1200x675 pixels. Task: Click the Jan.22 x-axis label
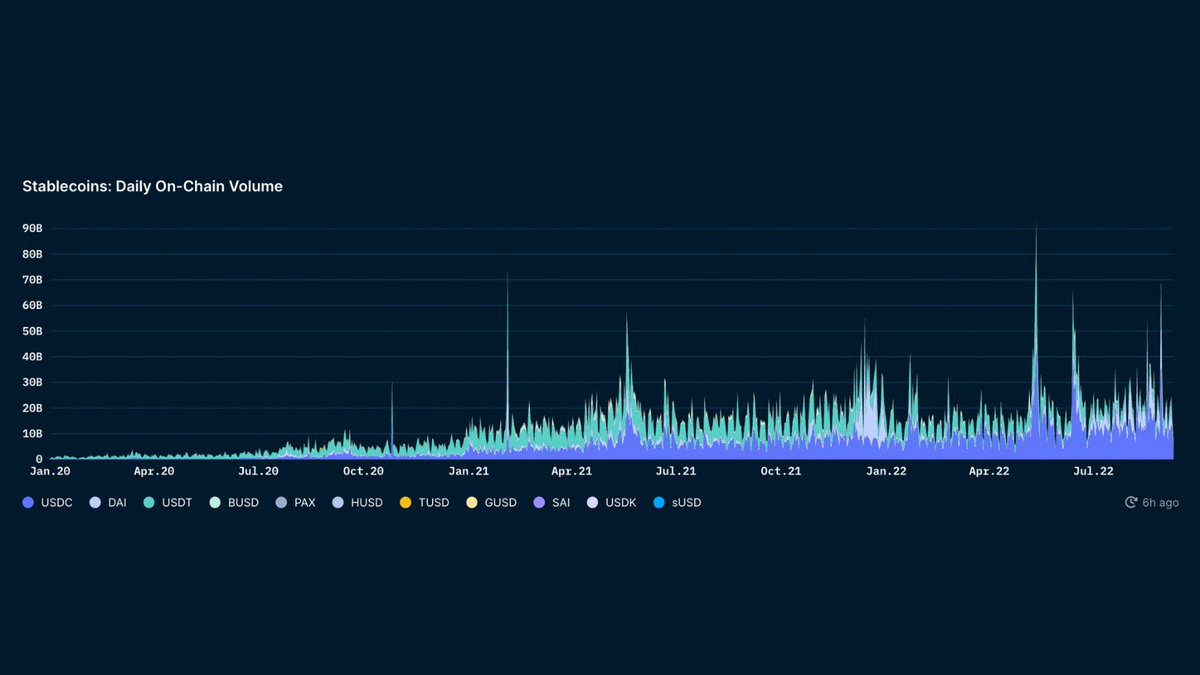(886, 470)
